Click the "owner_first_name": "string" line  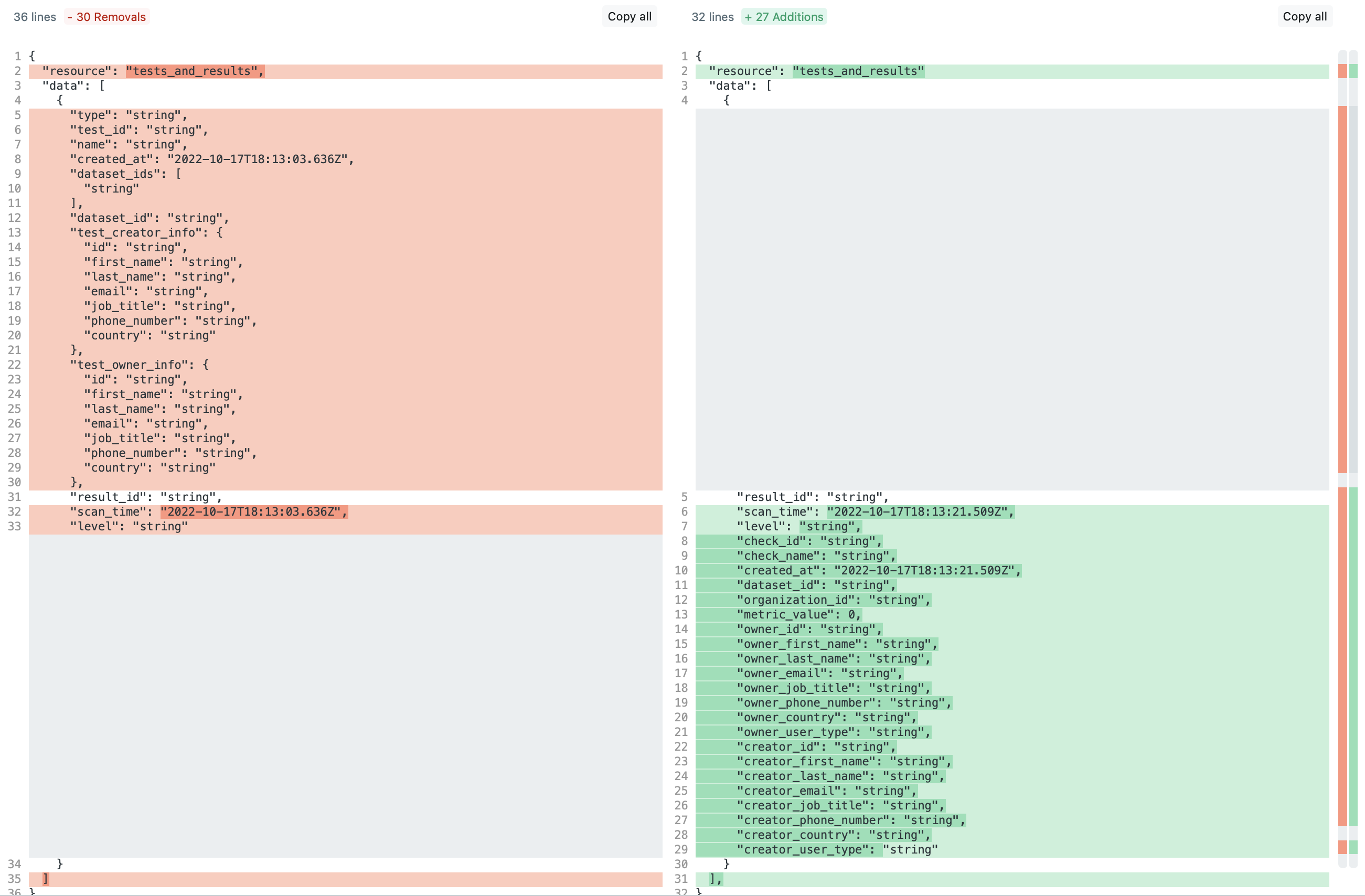[837, 644]
